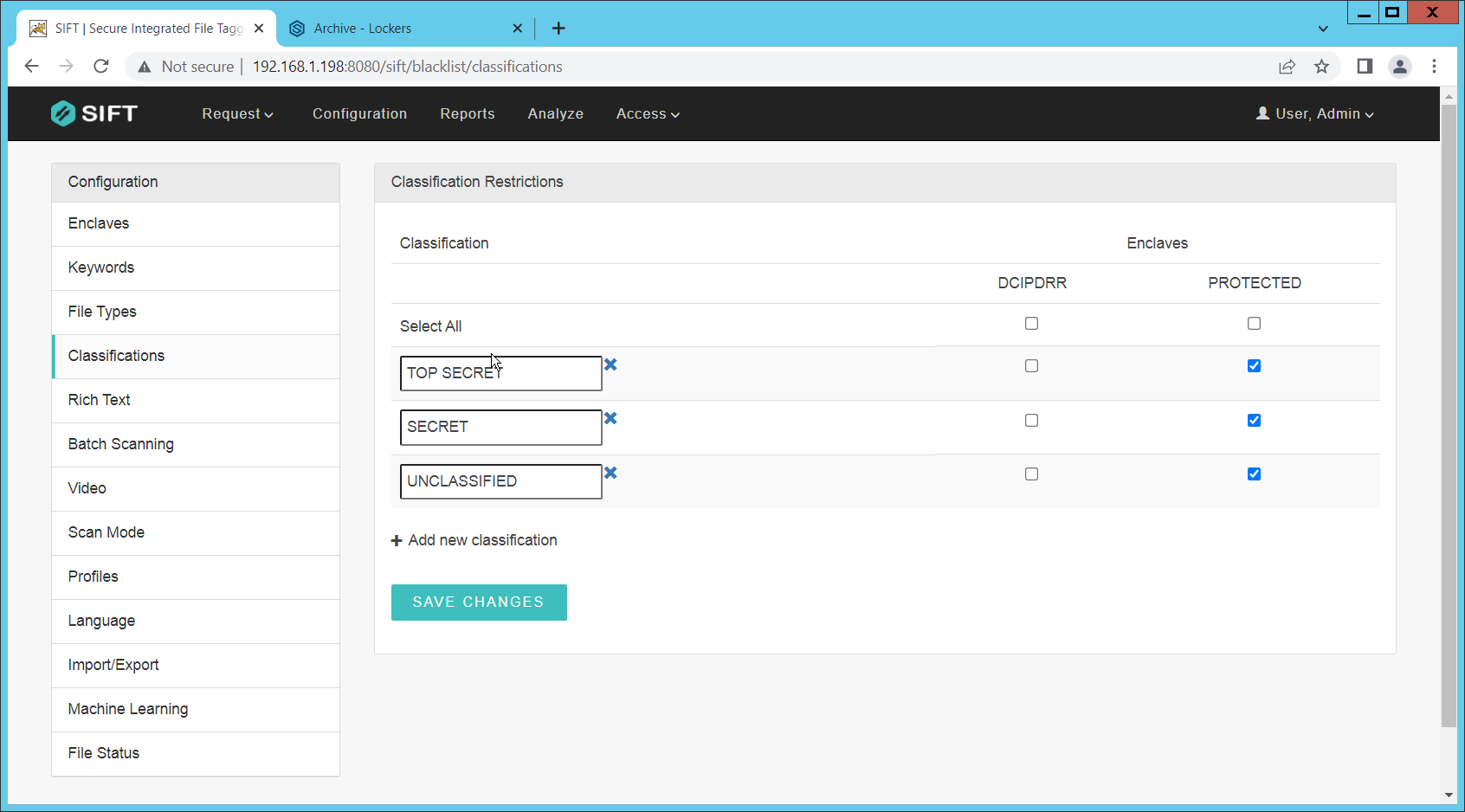Click the UNCLASSIFIED text input field
Image resolution: width=1465 pixels, height=812 pixels.
[x=500, y=481]
